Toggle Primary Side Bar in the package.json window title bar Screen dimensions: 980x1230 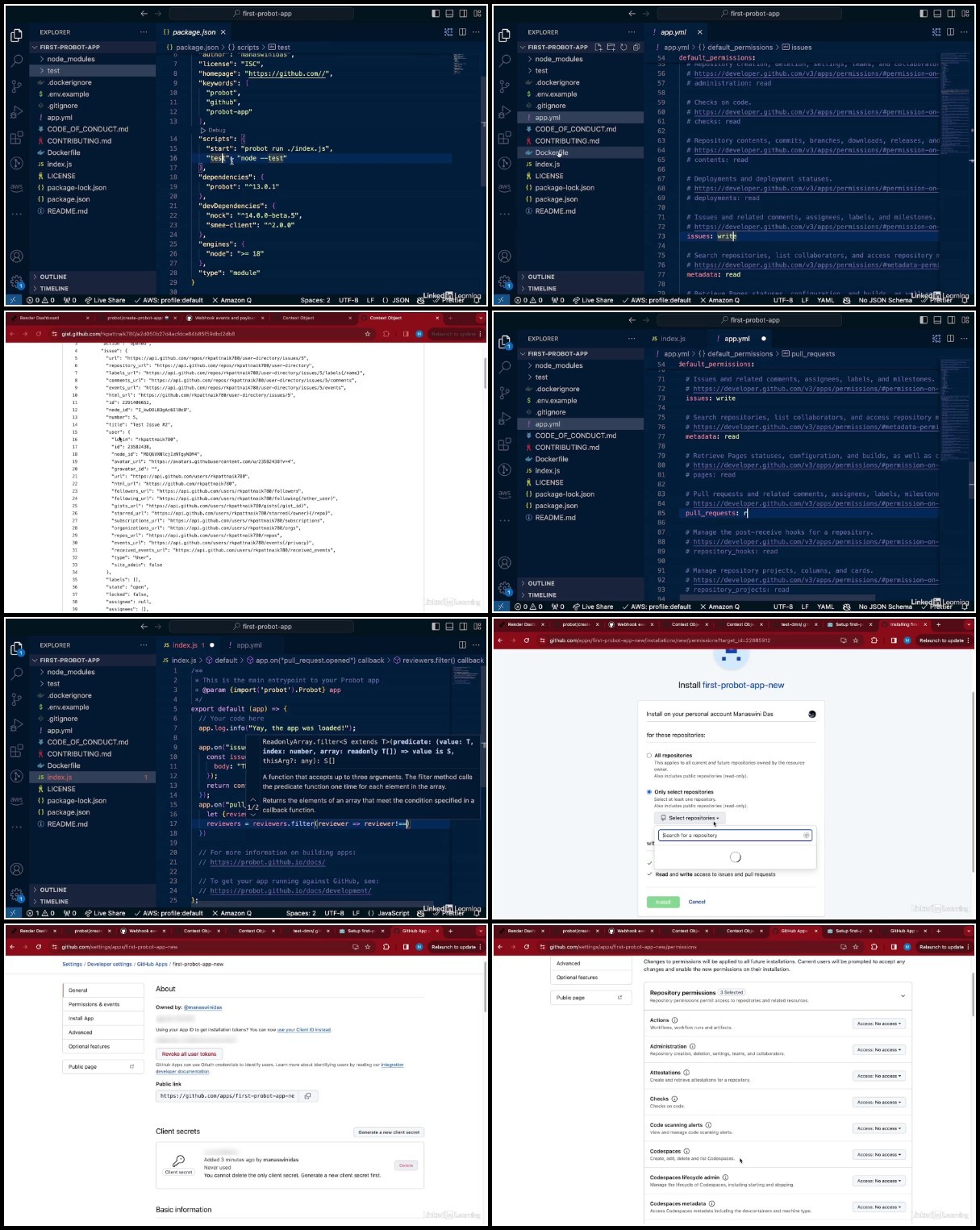point(436,14)
